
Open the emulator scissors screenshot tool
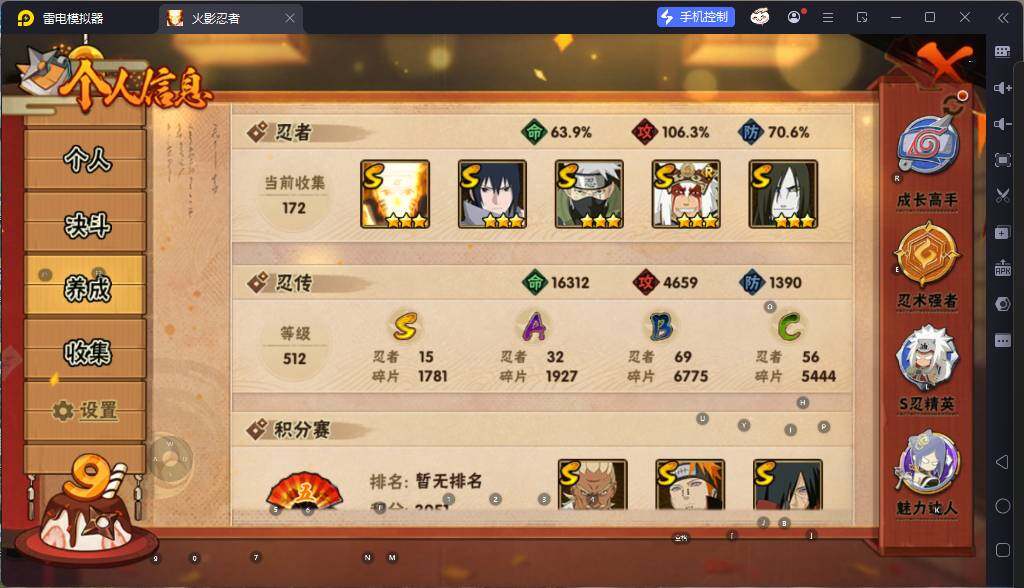1002,196
